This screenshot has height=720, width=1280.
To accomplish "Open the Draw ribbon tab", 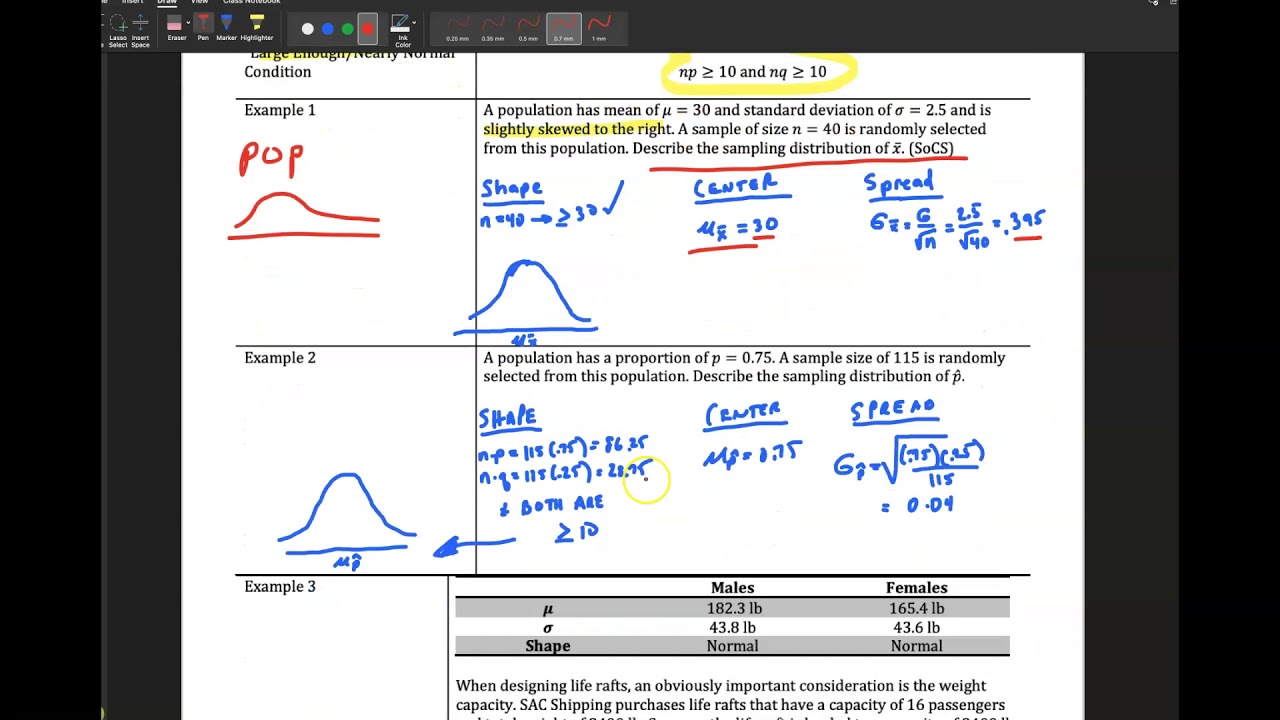I will (x=167, y=2).
